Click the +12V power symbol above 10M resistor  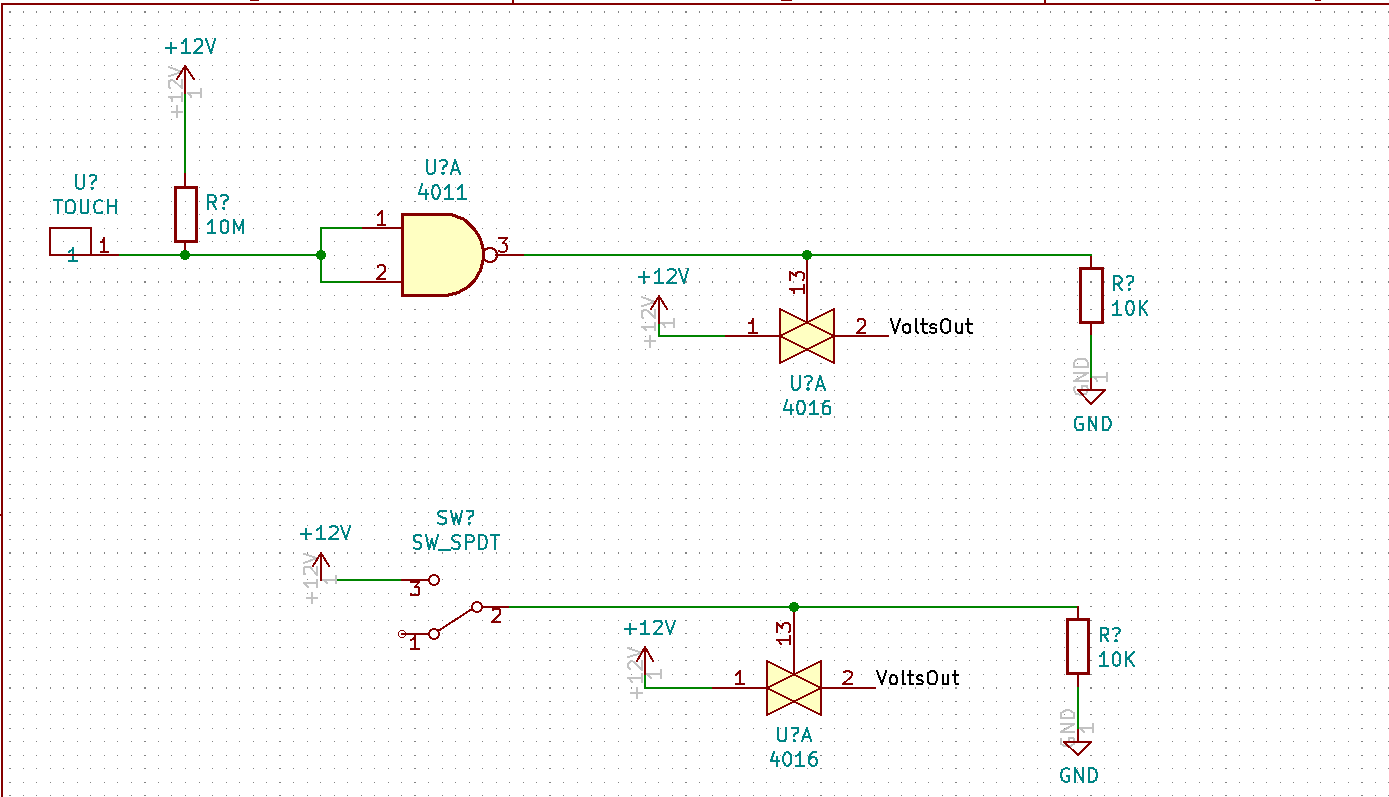(185, 82)
